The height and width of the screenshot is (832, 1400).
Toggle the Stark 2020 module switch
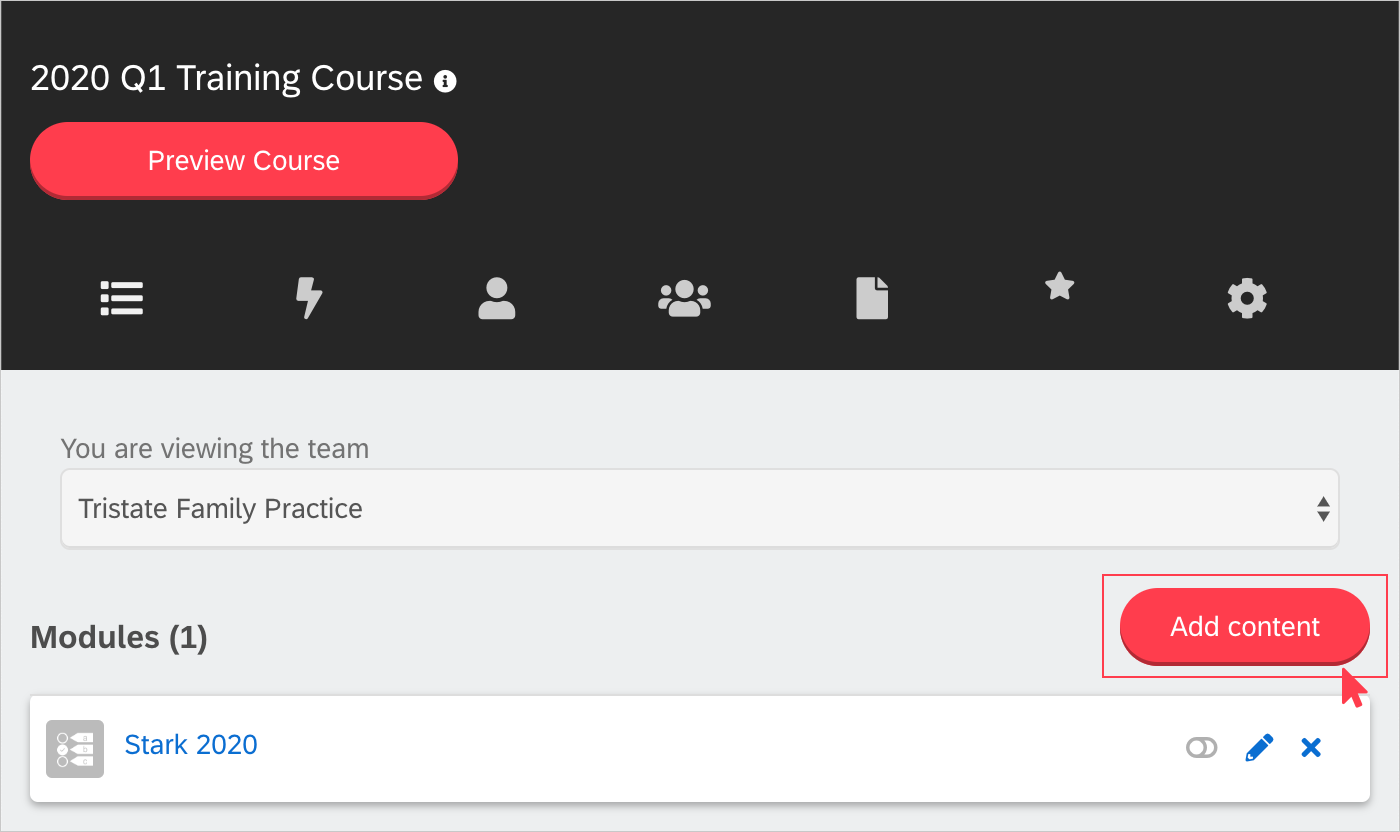pos(1202,747)
